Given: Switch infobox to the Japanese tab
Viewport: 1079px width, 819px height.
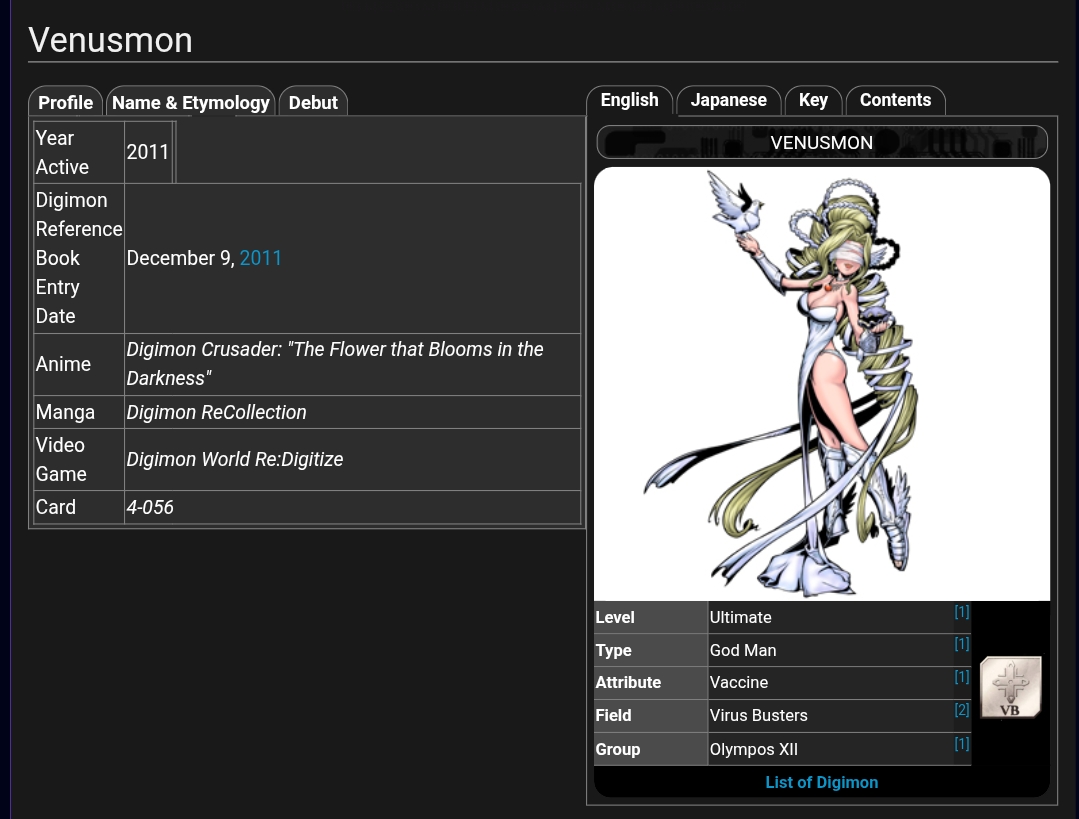Looking at the screenshot, I should pos(729,100).
